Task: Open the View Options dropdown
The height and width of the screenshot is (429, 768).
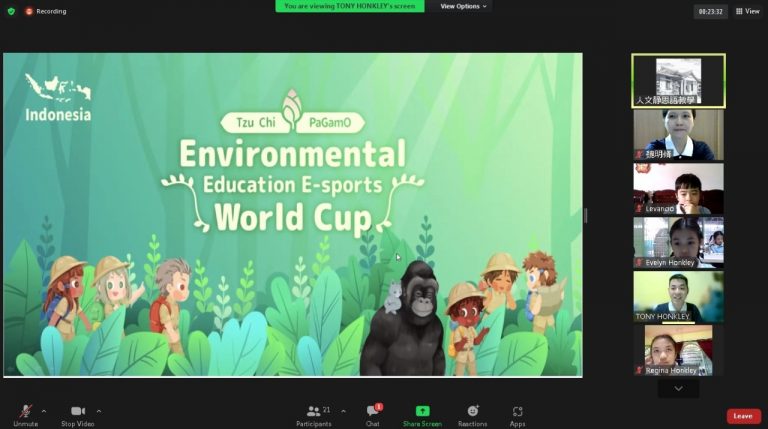Action: tap(463, 6)
